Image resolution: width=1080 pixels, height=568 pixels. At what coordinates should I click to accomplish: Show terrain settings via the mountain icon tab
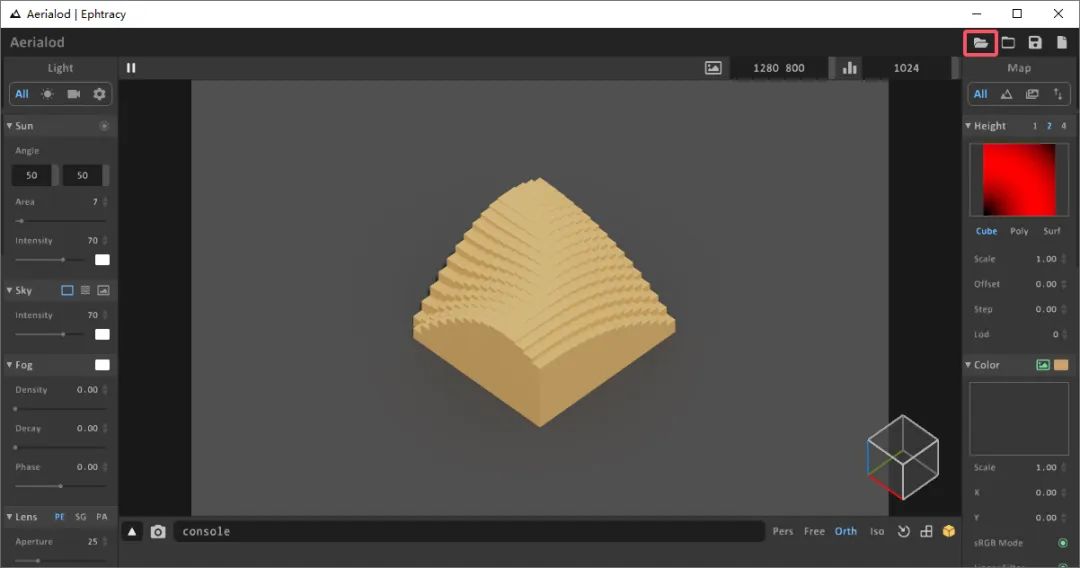pyautogui.click(x=1006, y=94)
